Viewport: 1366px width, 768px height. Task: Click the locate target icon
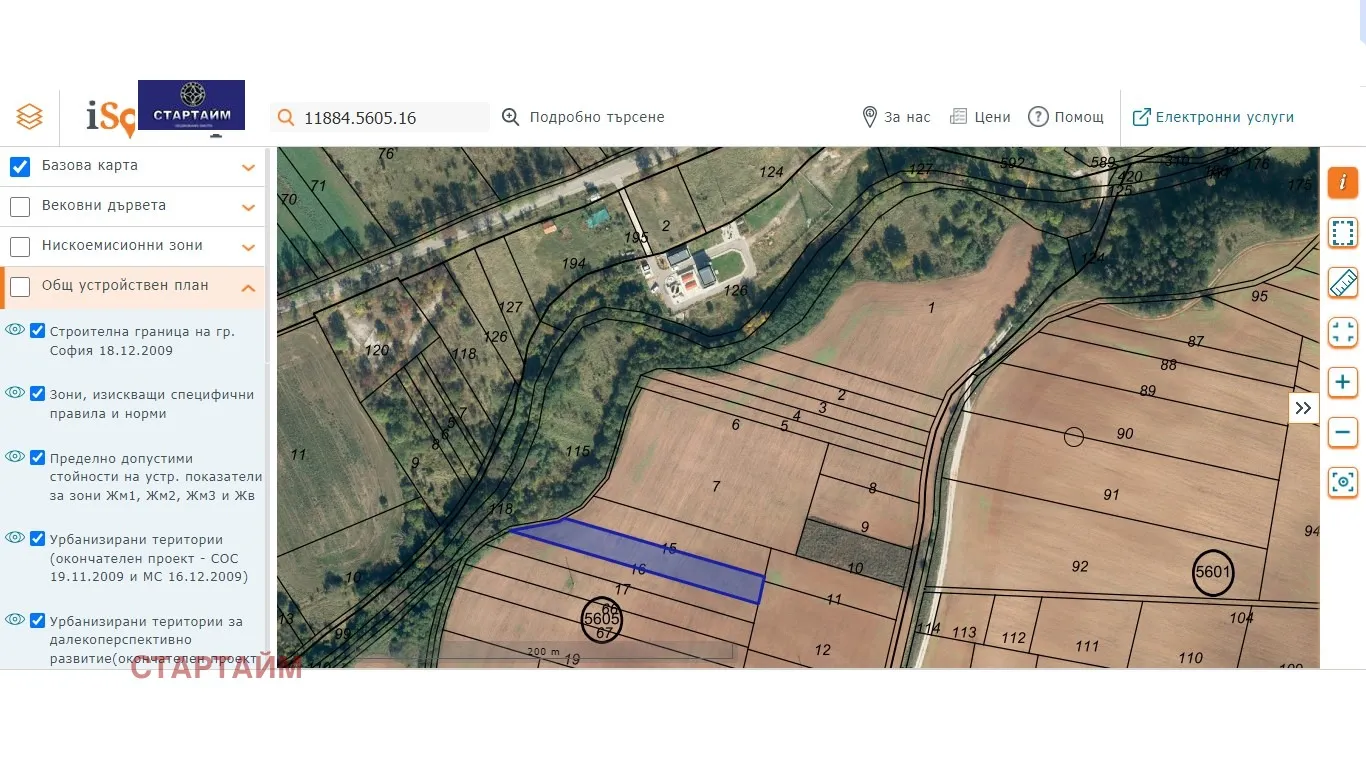(x=1343, y=483)
